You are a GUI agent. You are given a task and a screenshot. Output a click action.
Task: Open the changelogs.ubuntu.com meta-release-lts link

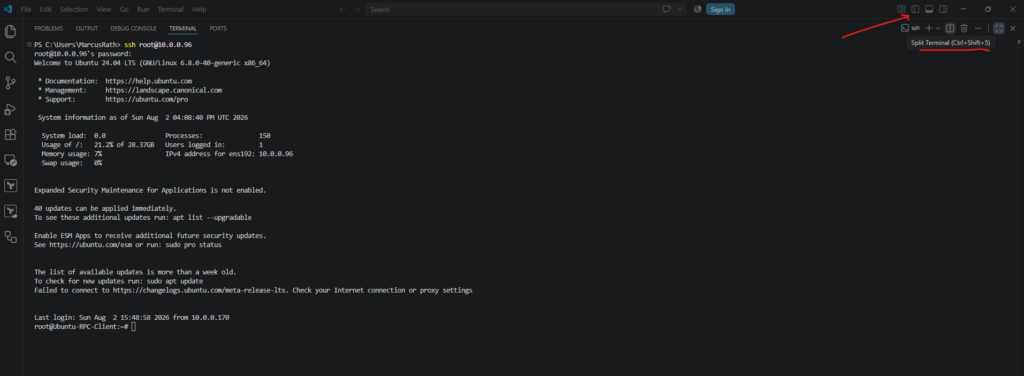(200, 290)
